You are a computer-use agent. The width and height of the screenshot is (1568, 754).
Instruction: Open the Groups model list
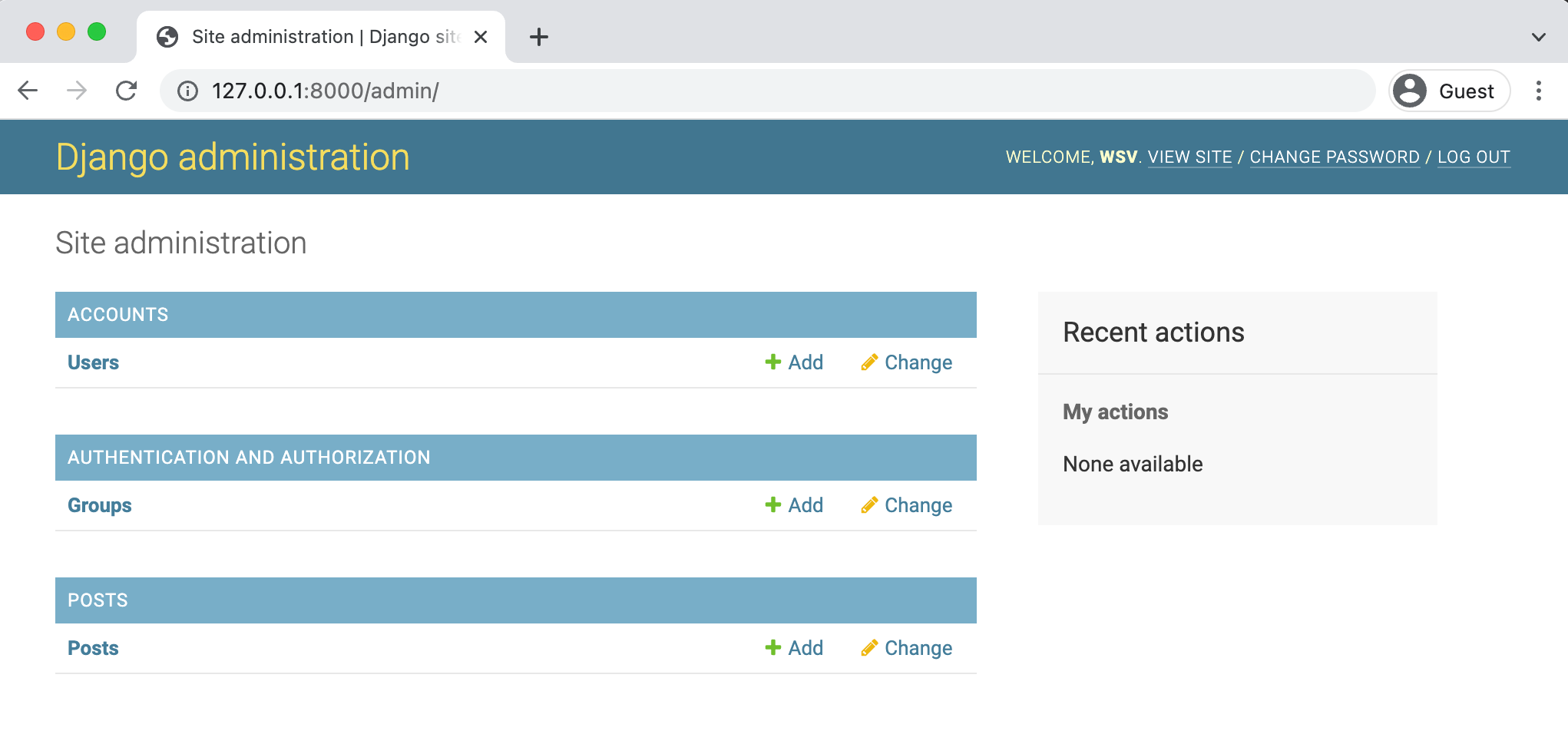(x=100, y=505)
